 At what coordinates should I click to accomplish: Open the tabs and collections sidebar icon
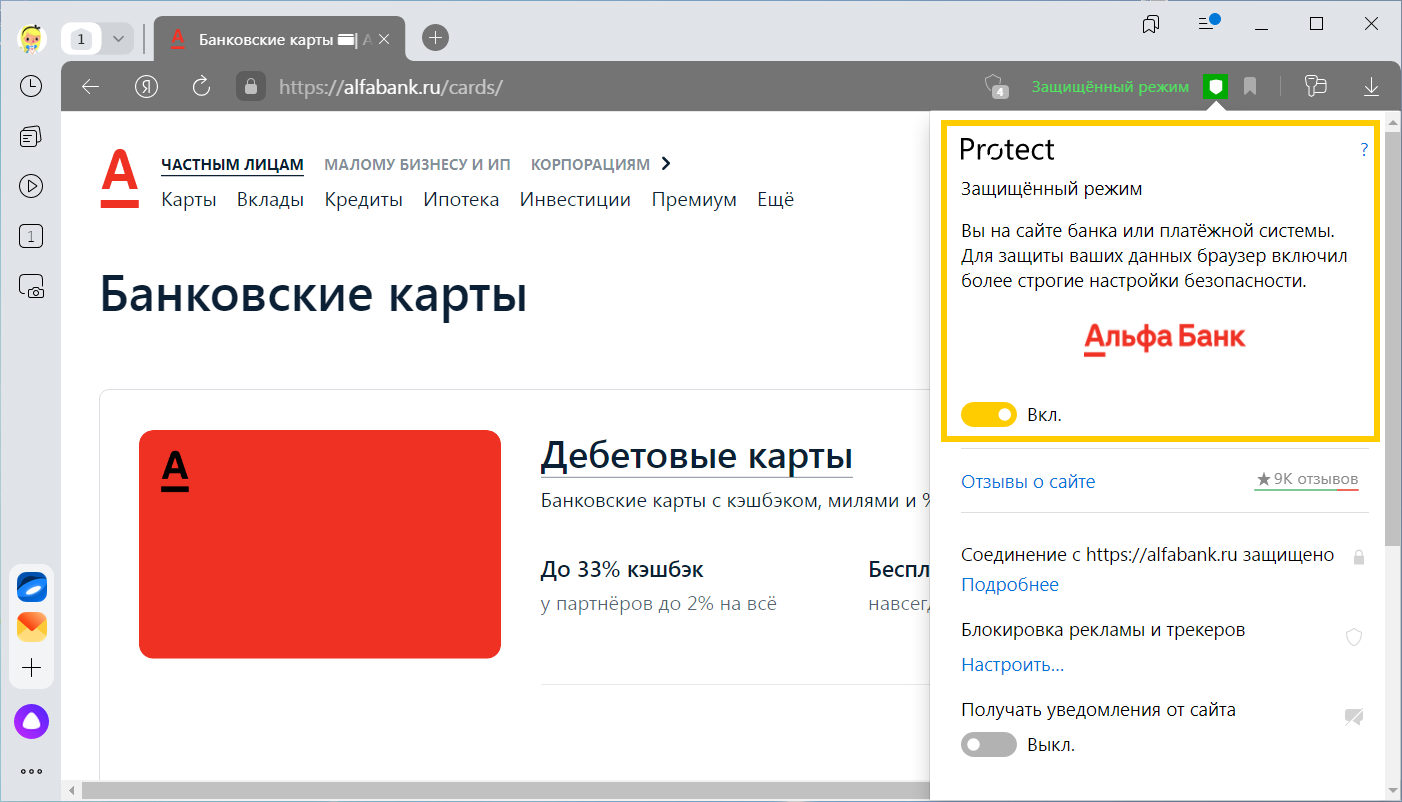(x=31, y=136)
